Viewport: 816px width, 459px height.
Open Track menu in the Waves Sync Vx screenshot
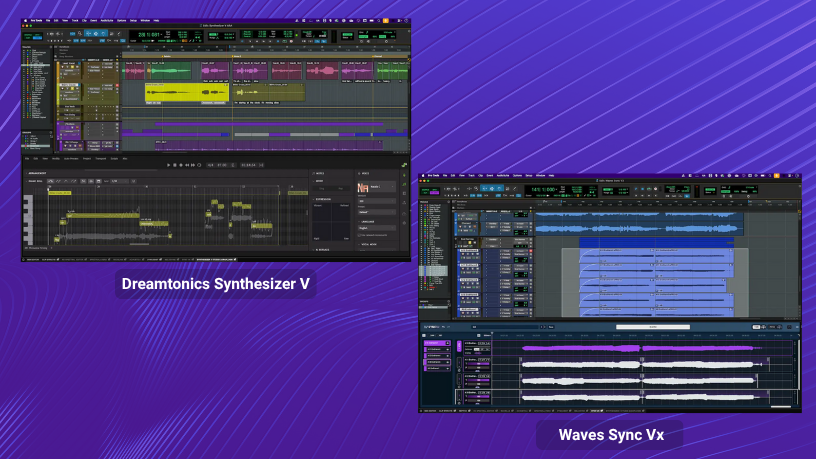471,175
